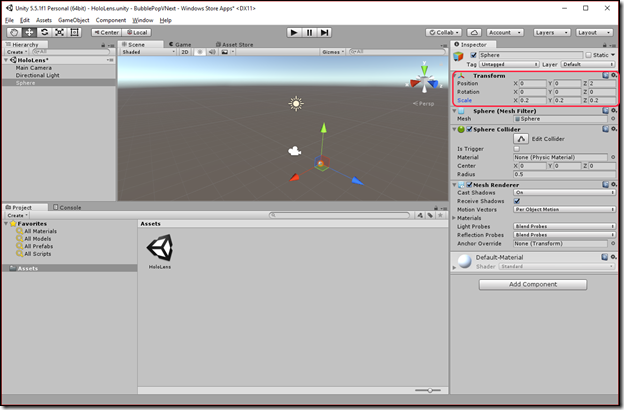Collapse the HoloLens scene in Hierarchy
The image size is (624, 410).
click(6, 60)
